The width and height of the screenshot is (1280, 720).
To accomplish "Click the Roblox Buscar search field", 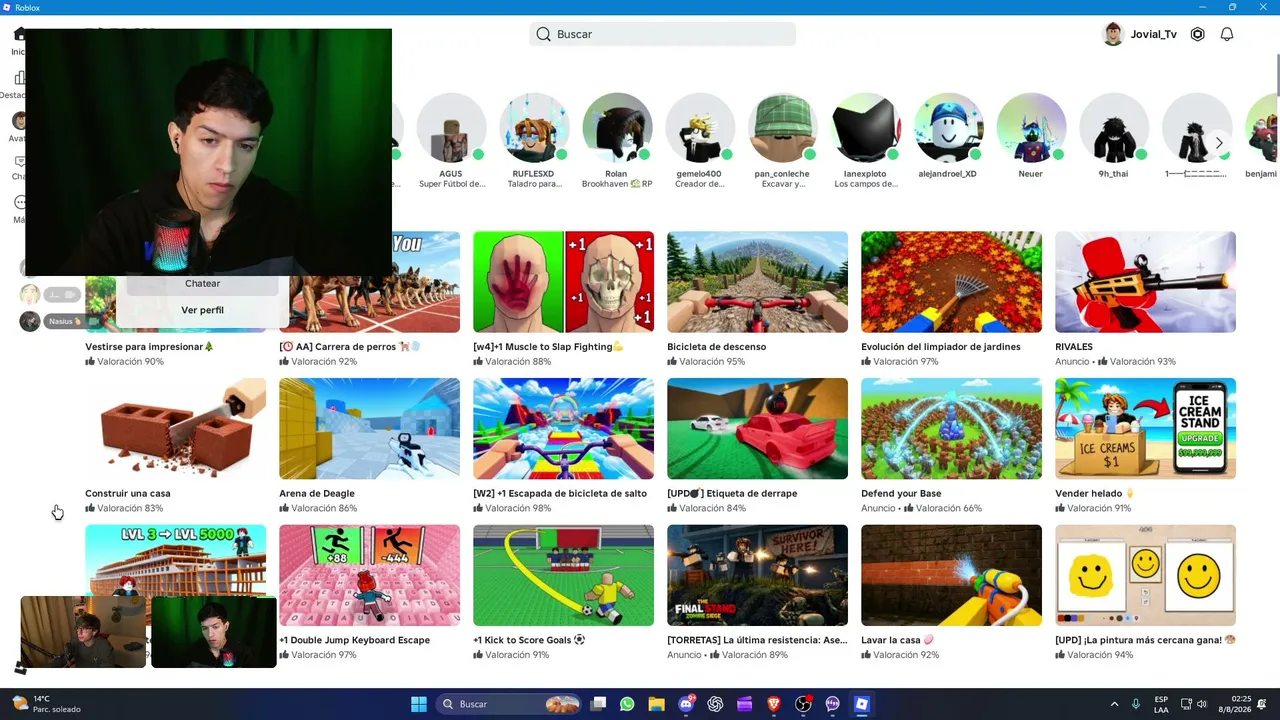I will click(x=662, y=34).
